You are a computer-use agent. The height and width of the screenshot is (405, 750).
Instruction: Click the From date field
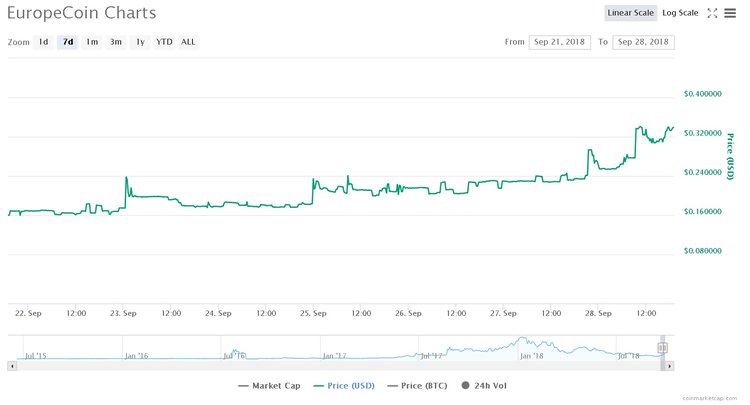pyautogui.click(x=560, y=42)
